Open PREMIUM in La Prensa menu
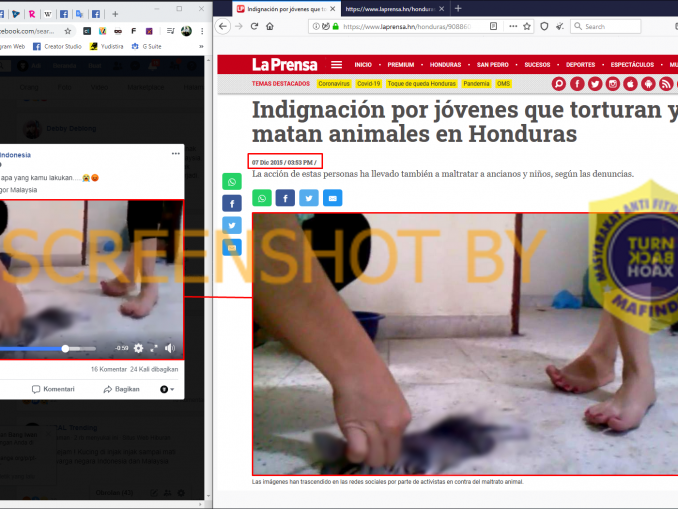 pos(401,65)
